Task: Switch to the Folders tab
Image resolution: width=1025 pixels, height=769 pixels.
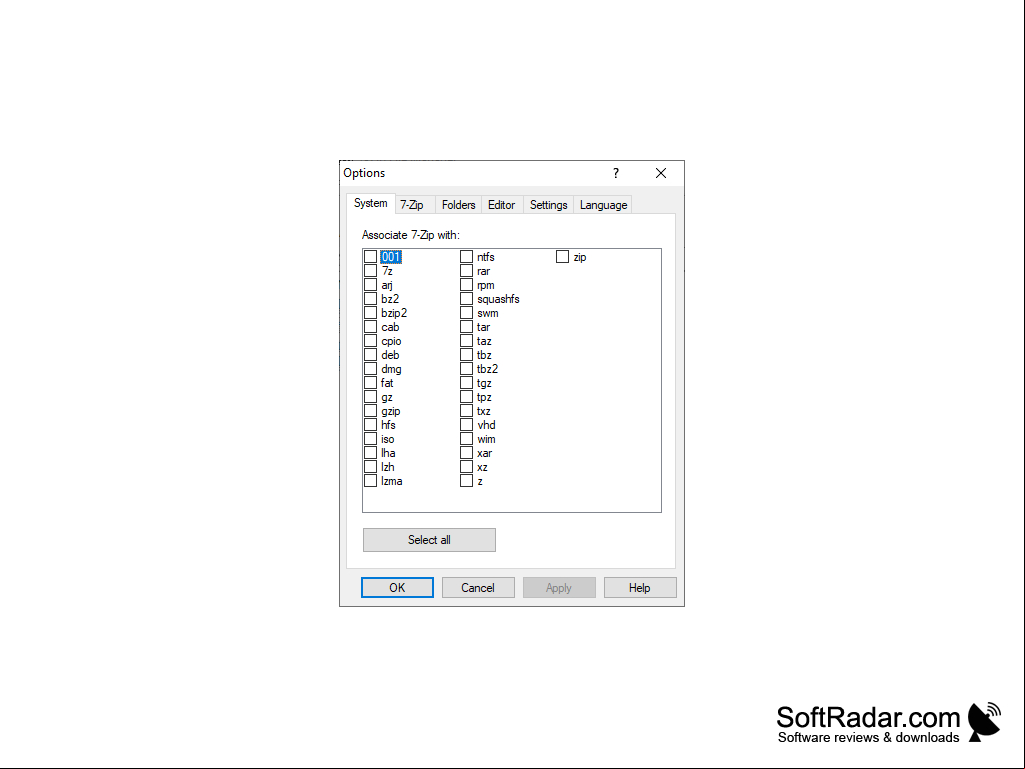Action: (x=458, y=205)
